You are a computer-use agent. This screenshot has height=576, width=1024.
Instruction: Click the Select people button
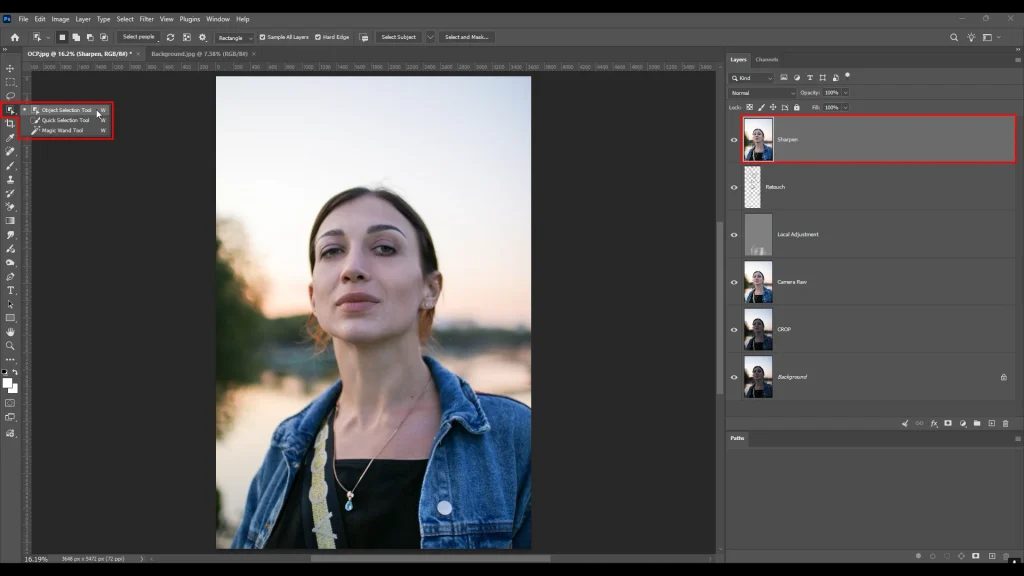pyautogui.click(x=138, y=37)
